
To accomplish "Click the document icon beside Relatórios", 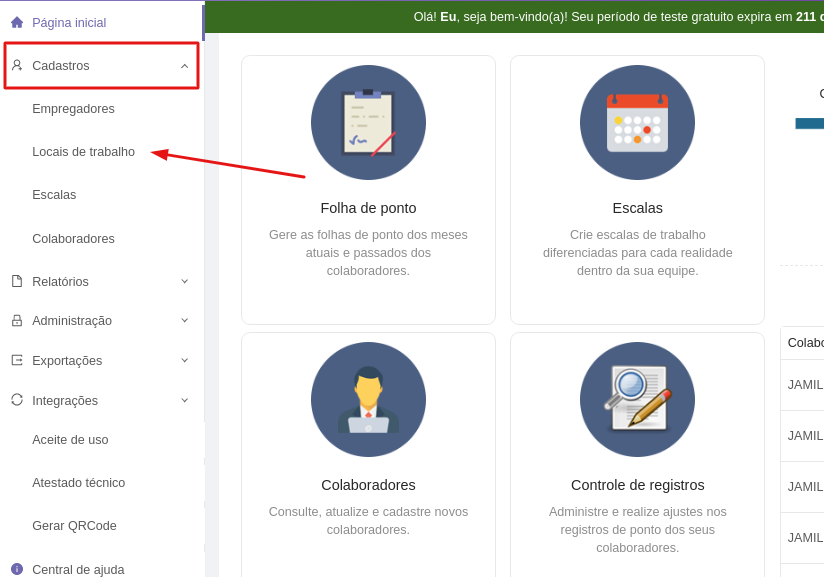I will point(17,281).
